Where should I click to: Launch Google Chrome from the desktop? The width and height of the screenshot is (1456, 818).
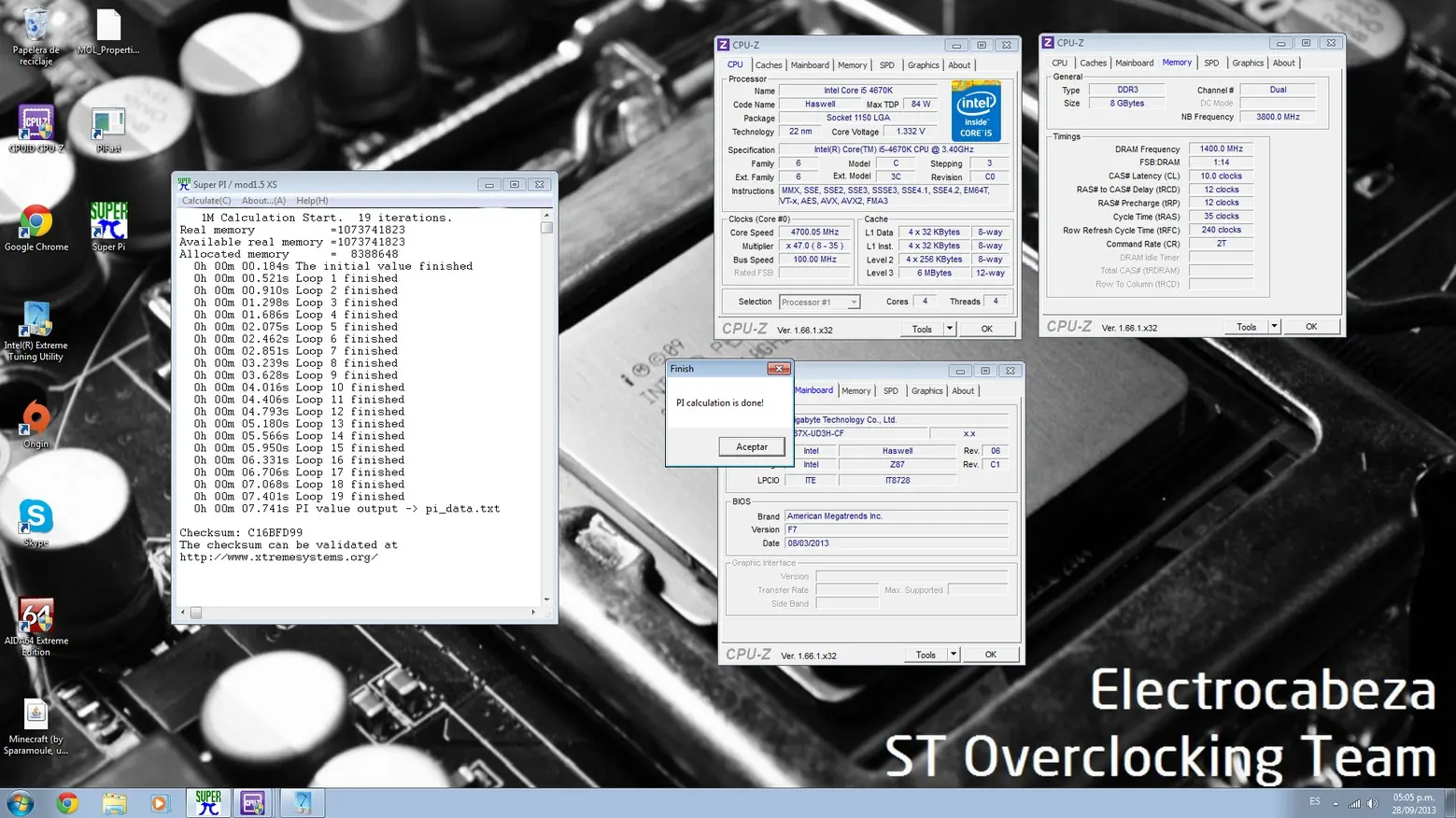coord(35,228)
